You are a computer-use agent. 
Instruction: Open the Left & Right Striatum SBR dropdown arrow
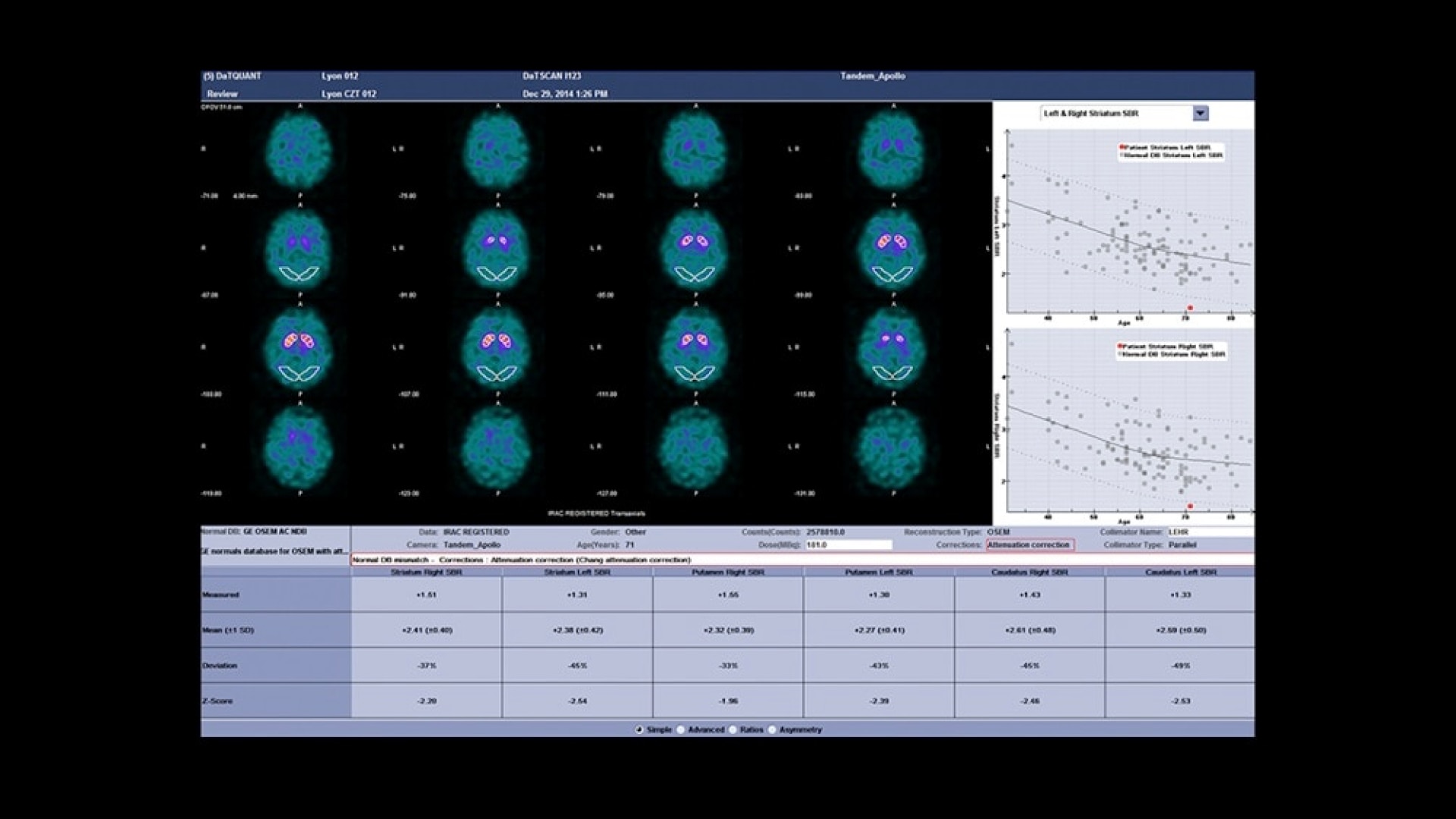pyautogui.click(x=1200, y=114)
